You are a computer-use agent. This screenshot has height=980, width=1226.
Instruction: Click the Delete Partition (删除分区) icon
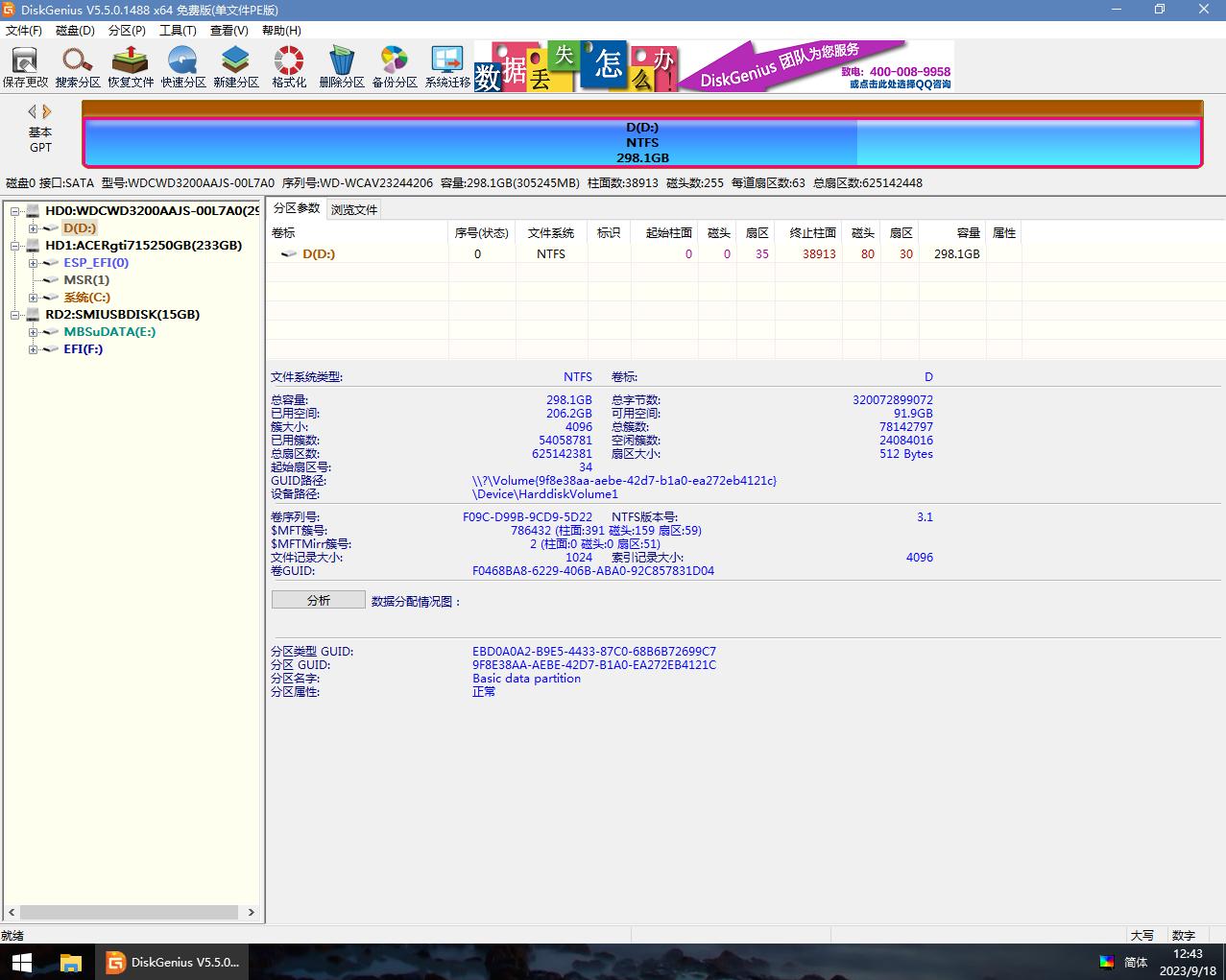(342, 67)
